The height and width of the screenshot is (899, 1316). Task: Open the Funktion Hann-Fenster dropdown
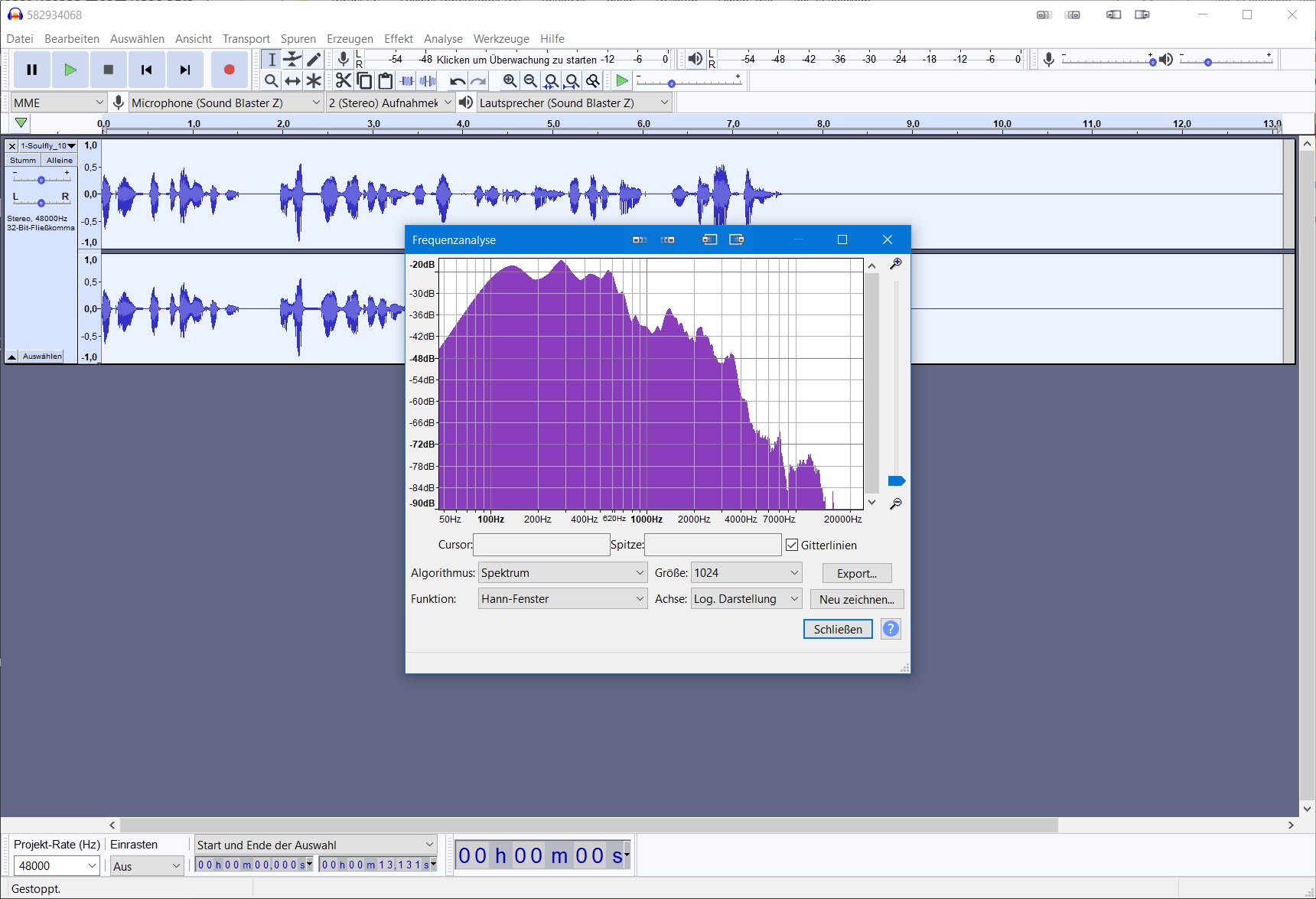[x=563, y=599]
